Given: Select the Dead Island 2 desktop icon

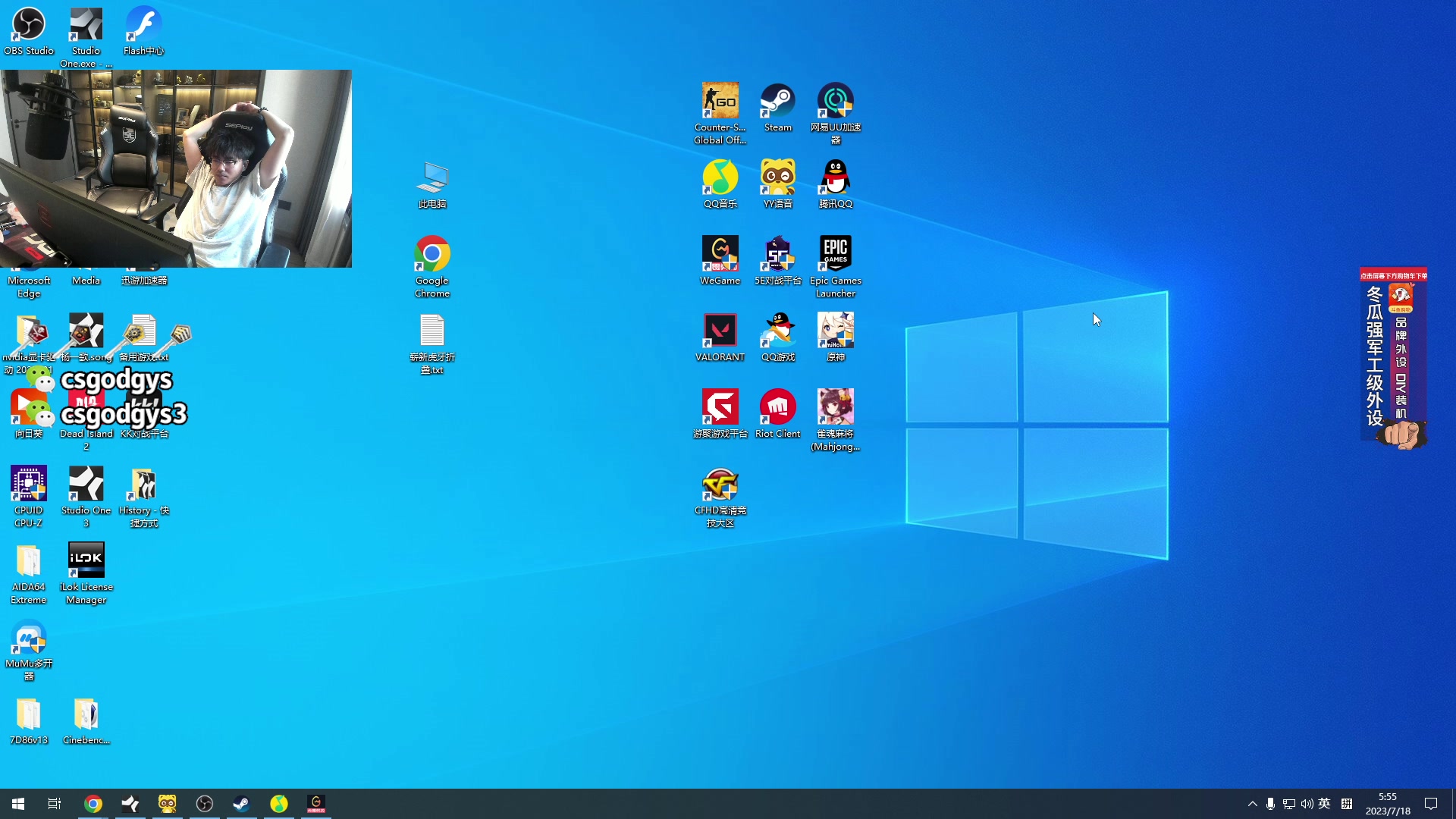Looking at the screenshot, I should coord(86,420).
